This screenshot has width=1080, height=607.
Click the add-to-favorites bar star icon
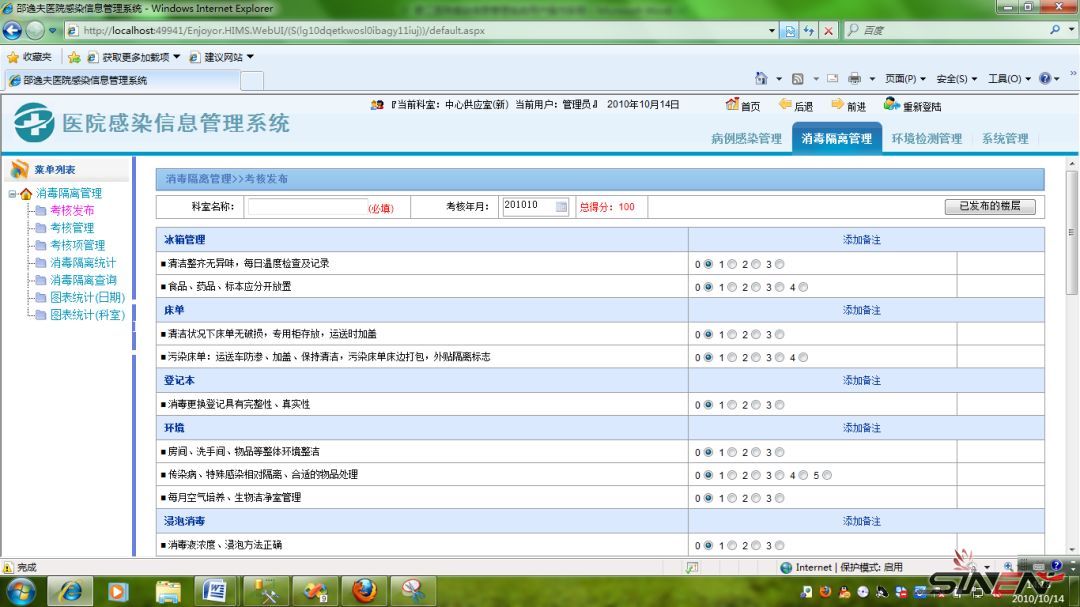click(74, 57)
